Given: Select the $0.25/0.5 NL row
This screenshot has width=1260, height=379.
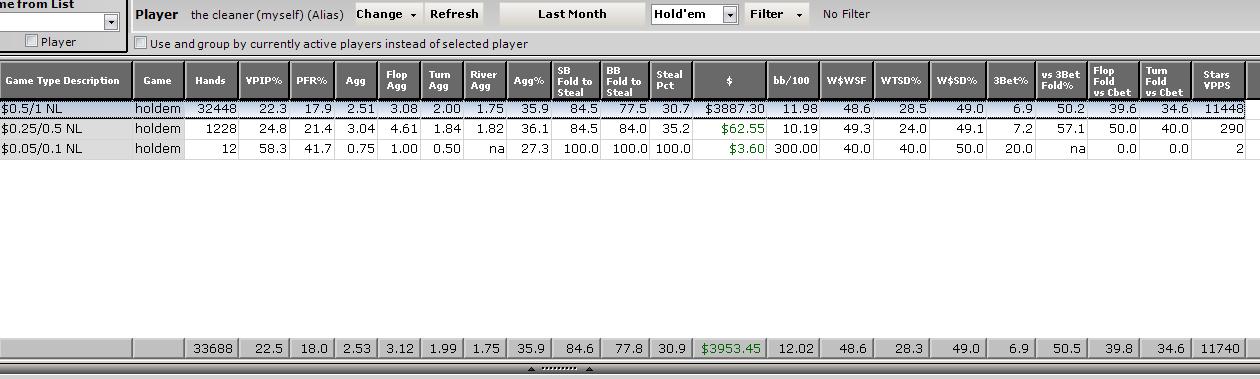Looking at the screenshot, I should (623, 128).
